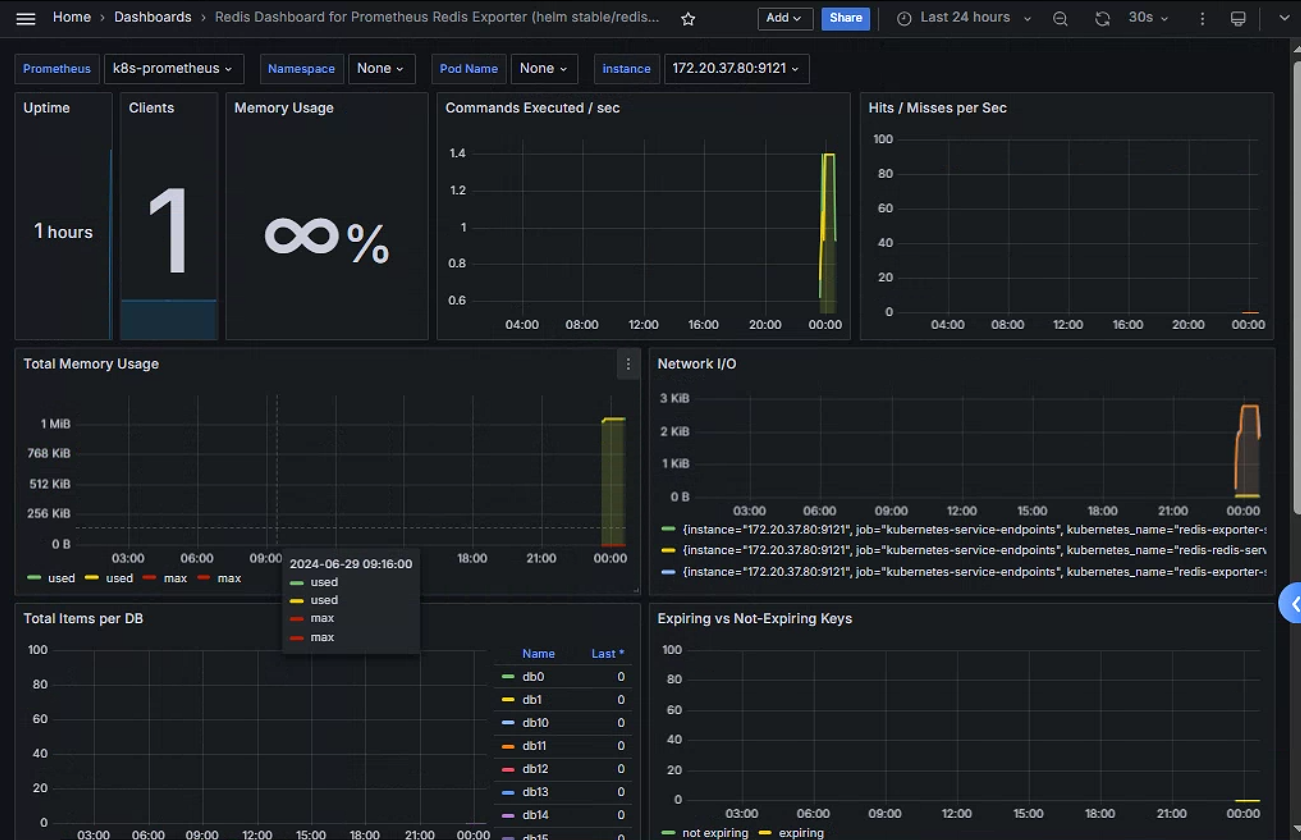Click the green color swatch beside db0

[508, 677]
